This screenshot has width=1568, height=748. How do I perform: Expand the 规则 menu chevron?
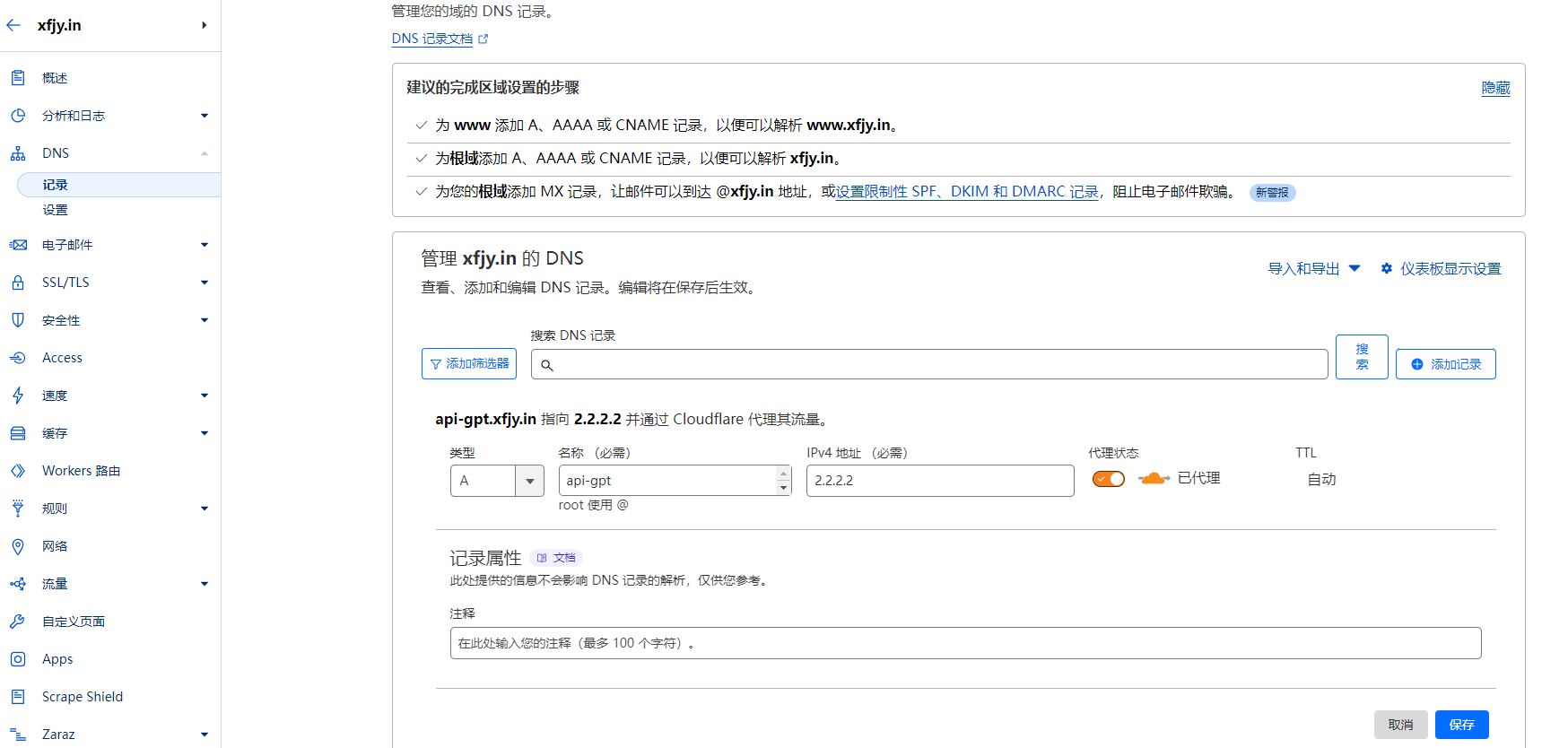point(205,509)
